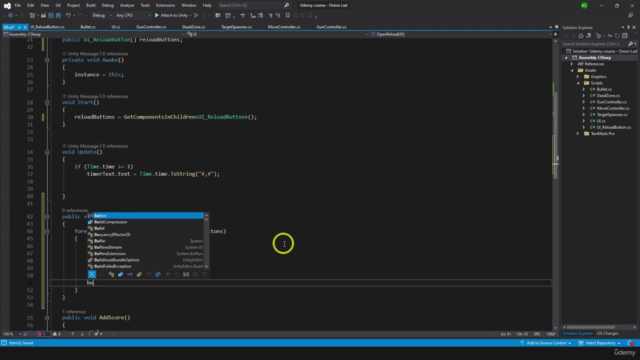640x360 pixels.
Task: Toggle the yellow classes filter right of the properties filter
Action: coord(139,274)
